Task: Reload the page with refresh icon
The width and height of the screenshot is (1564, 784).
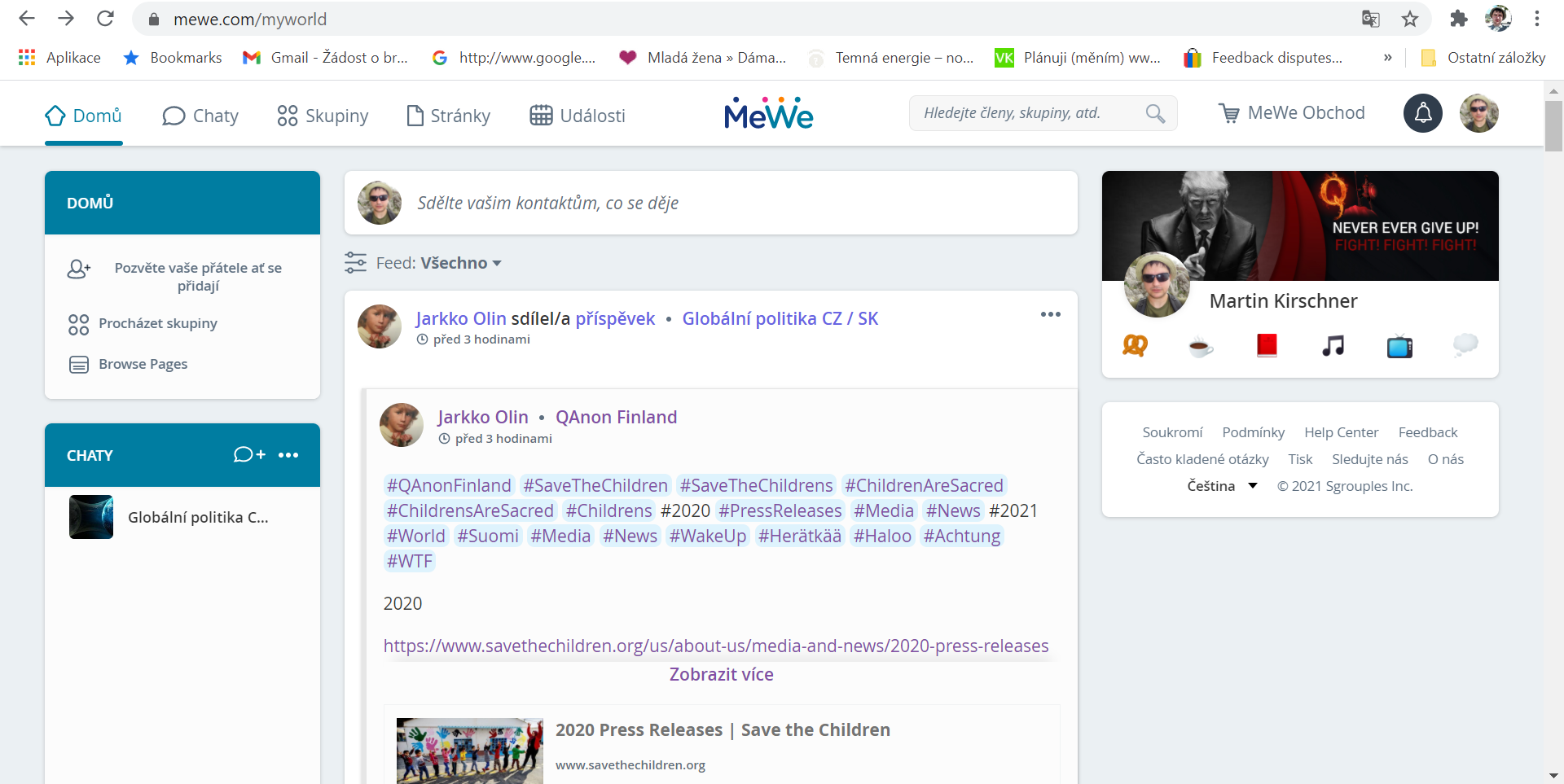Action: (105, 19)
